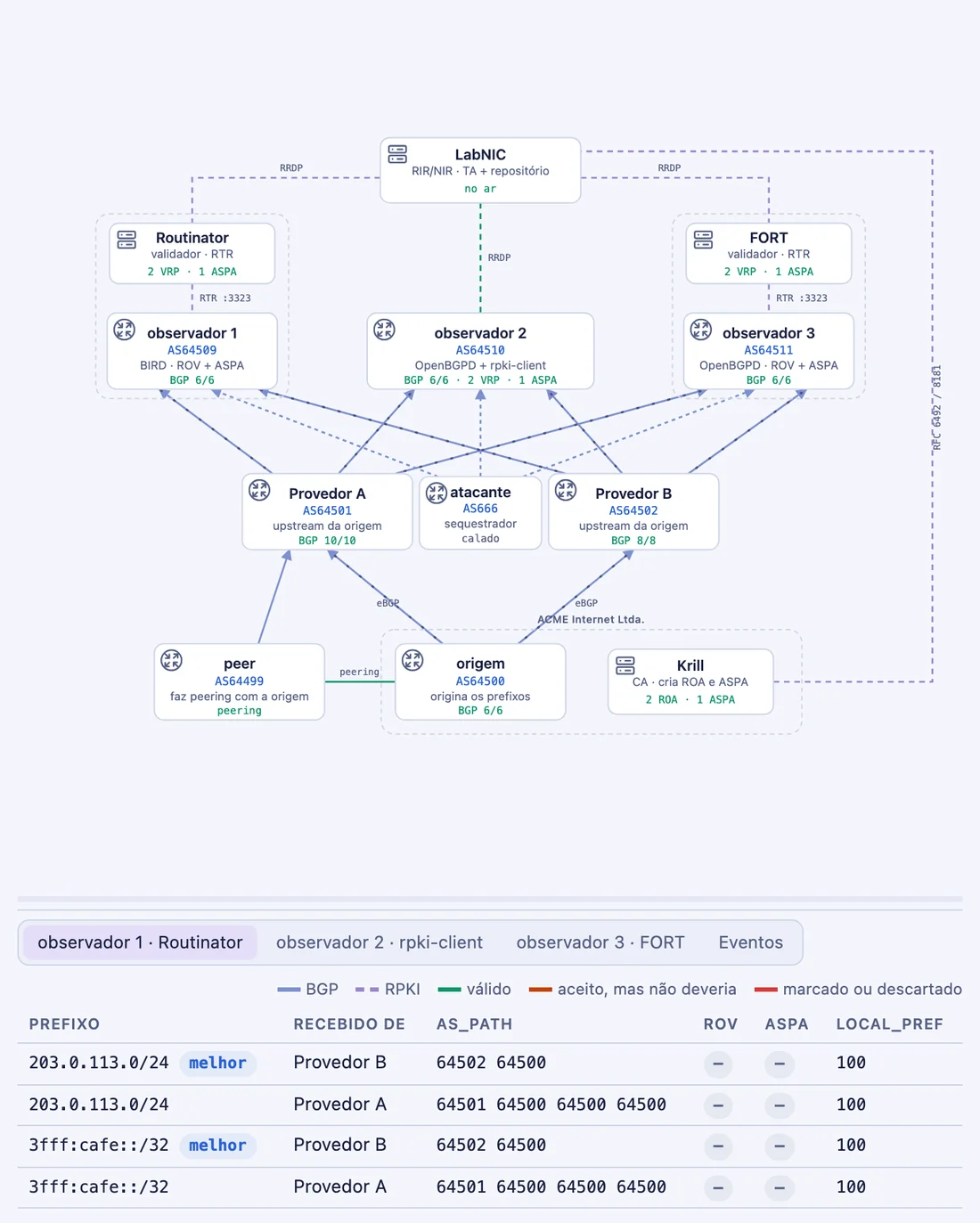This screenshot has width=980, height=1223.
Task: Click the LabNIC server icon
Action: 397,154
